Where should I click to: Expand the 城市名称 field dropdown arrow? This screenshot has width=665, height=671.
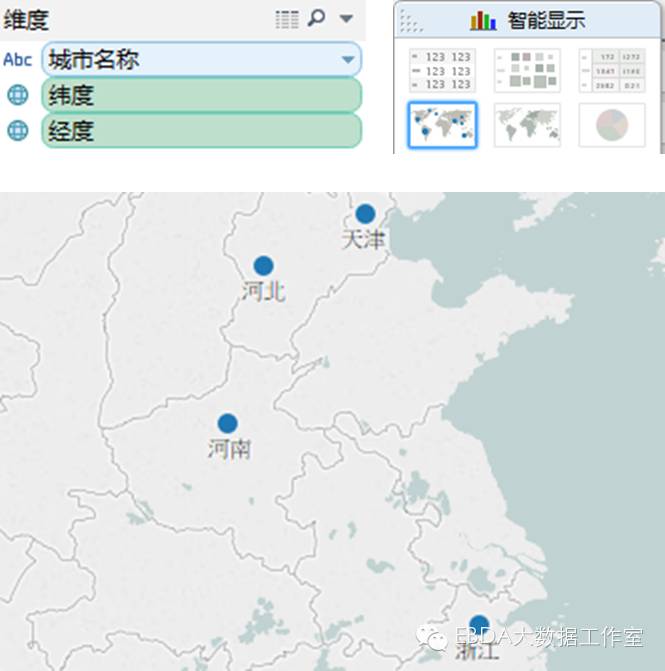pos(347,60)
